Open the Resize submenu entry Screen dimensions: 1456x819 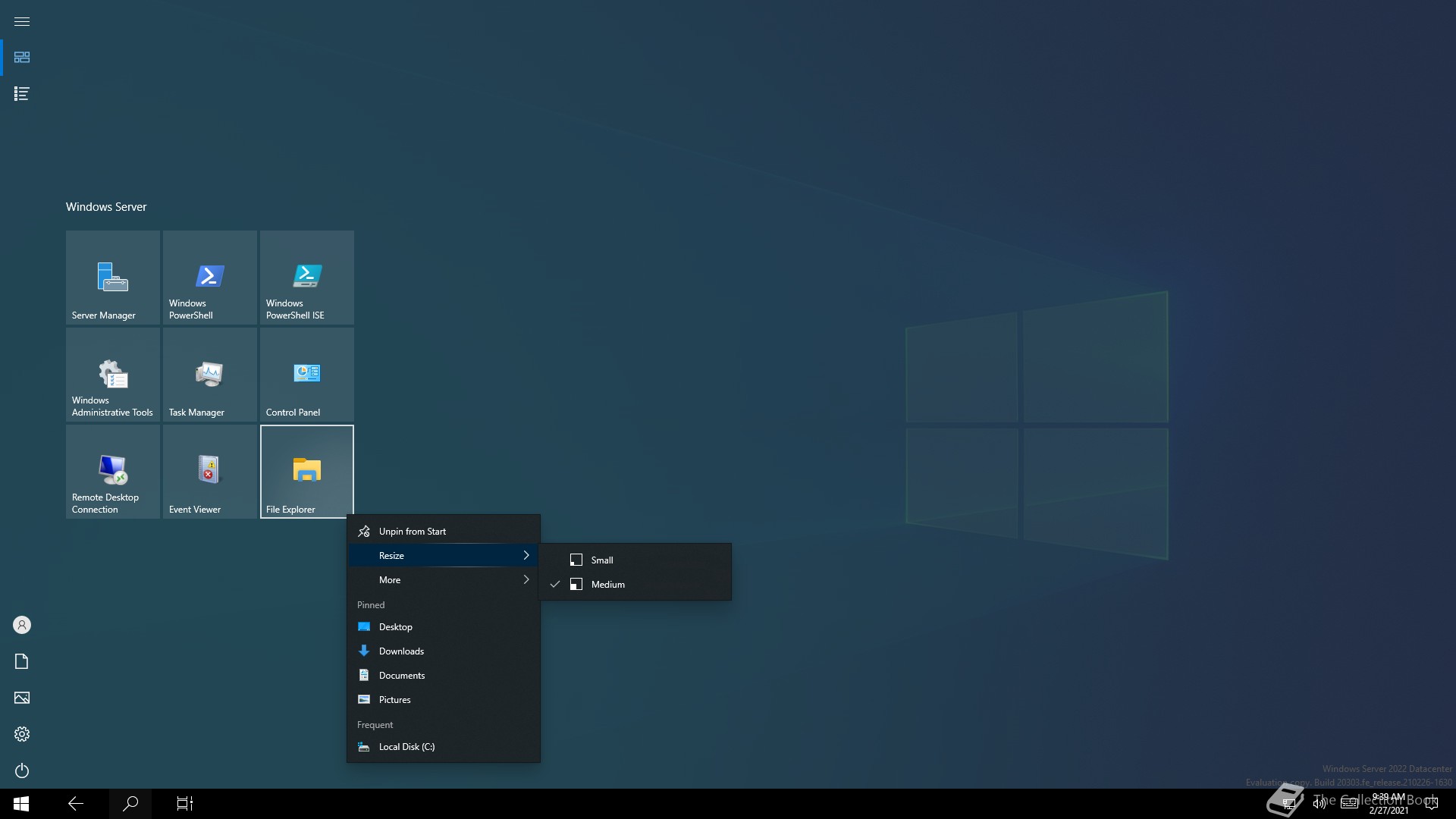(x=444, y=556)
